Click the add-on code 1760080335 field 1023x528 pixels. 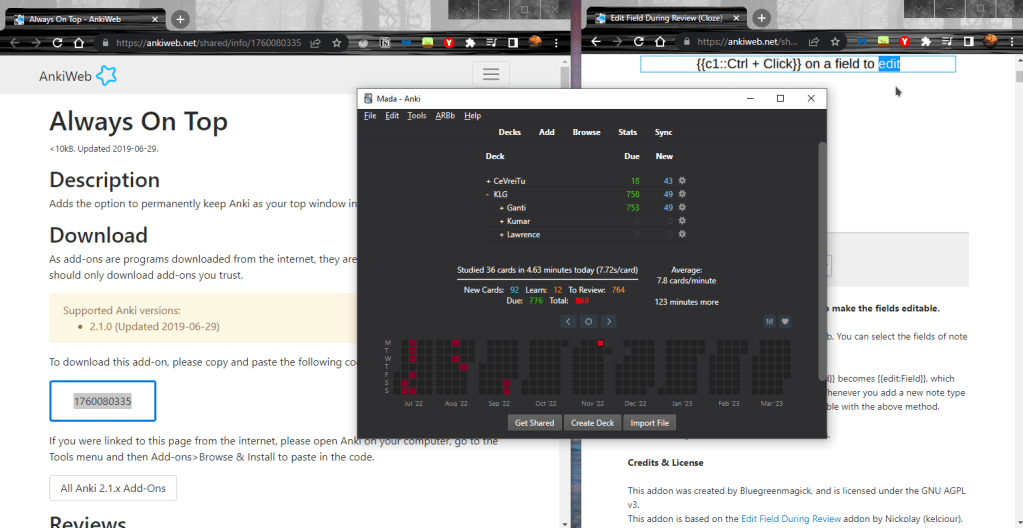click(x=102, y=401)
